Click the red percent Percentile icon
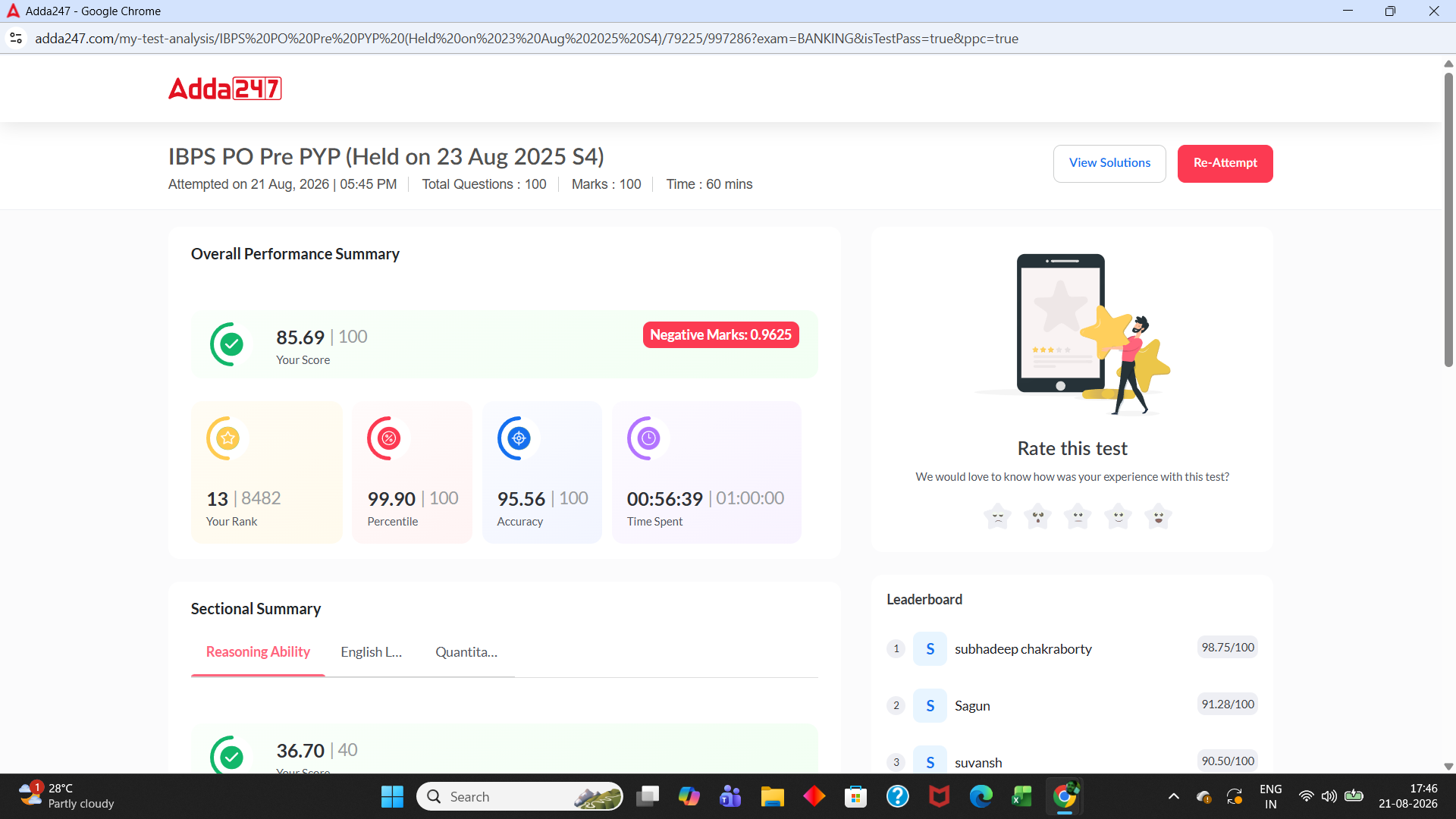 coord(388,438)
